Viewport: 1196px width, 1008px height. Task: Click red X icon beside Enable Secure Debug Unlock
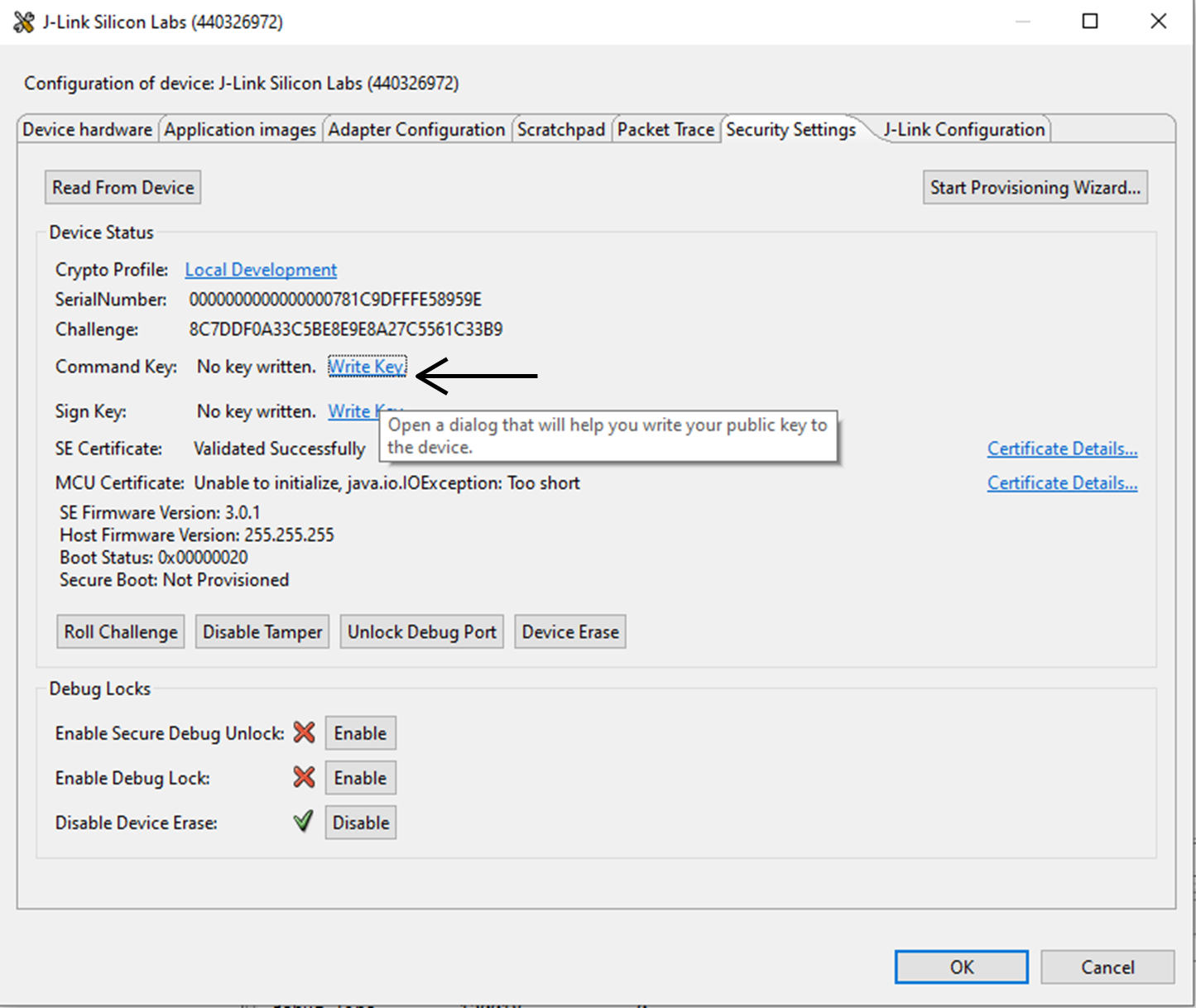[305, 732]
